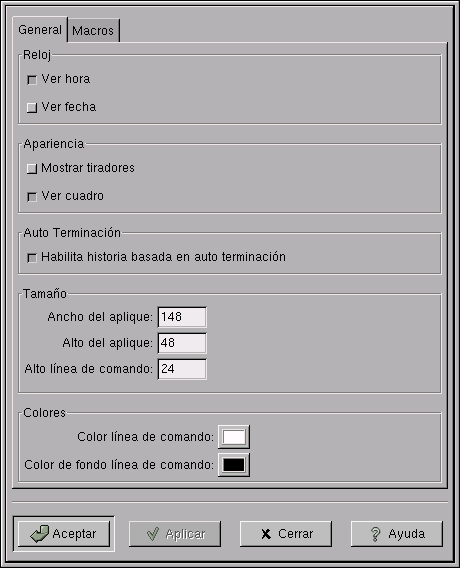Click the Ancho del aplique field
Screen dimensions: 460x568
(182, 317)
